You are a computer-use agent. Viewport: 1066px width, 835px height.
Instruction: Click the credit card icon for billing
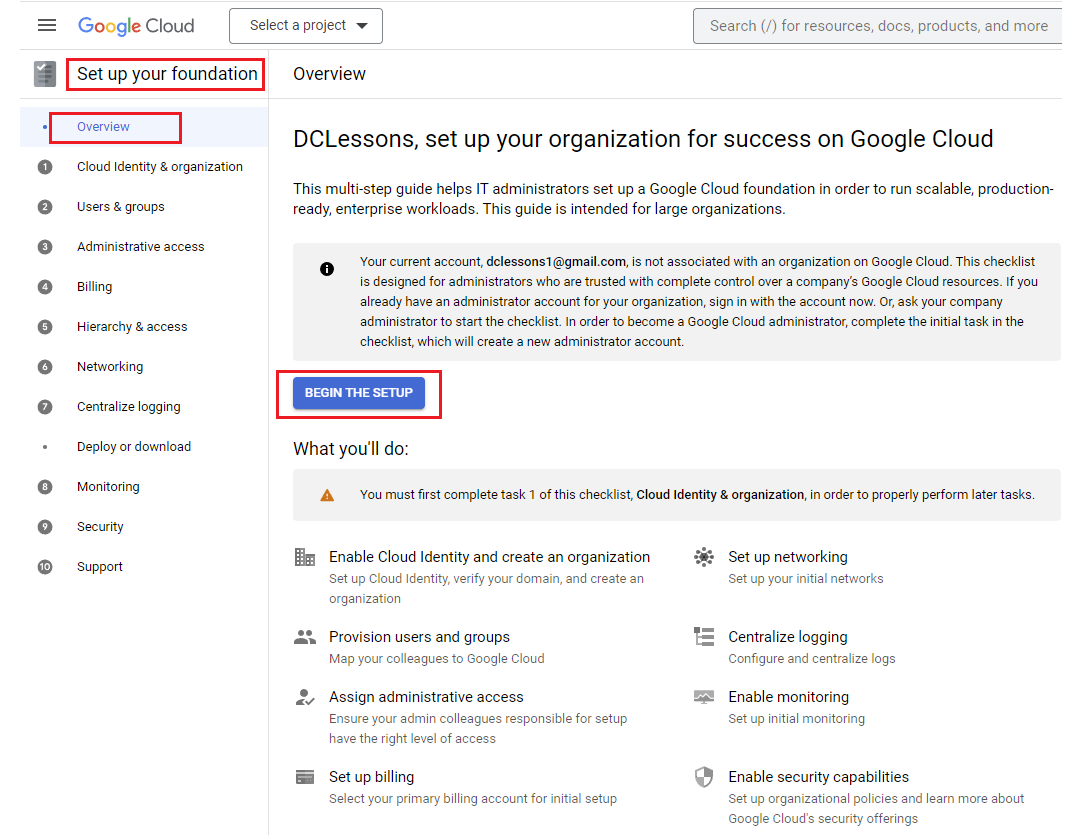click(305, 777)
